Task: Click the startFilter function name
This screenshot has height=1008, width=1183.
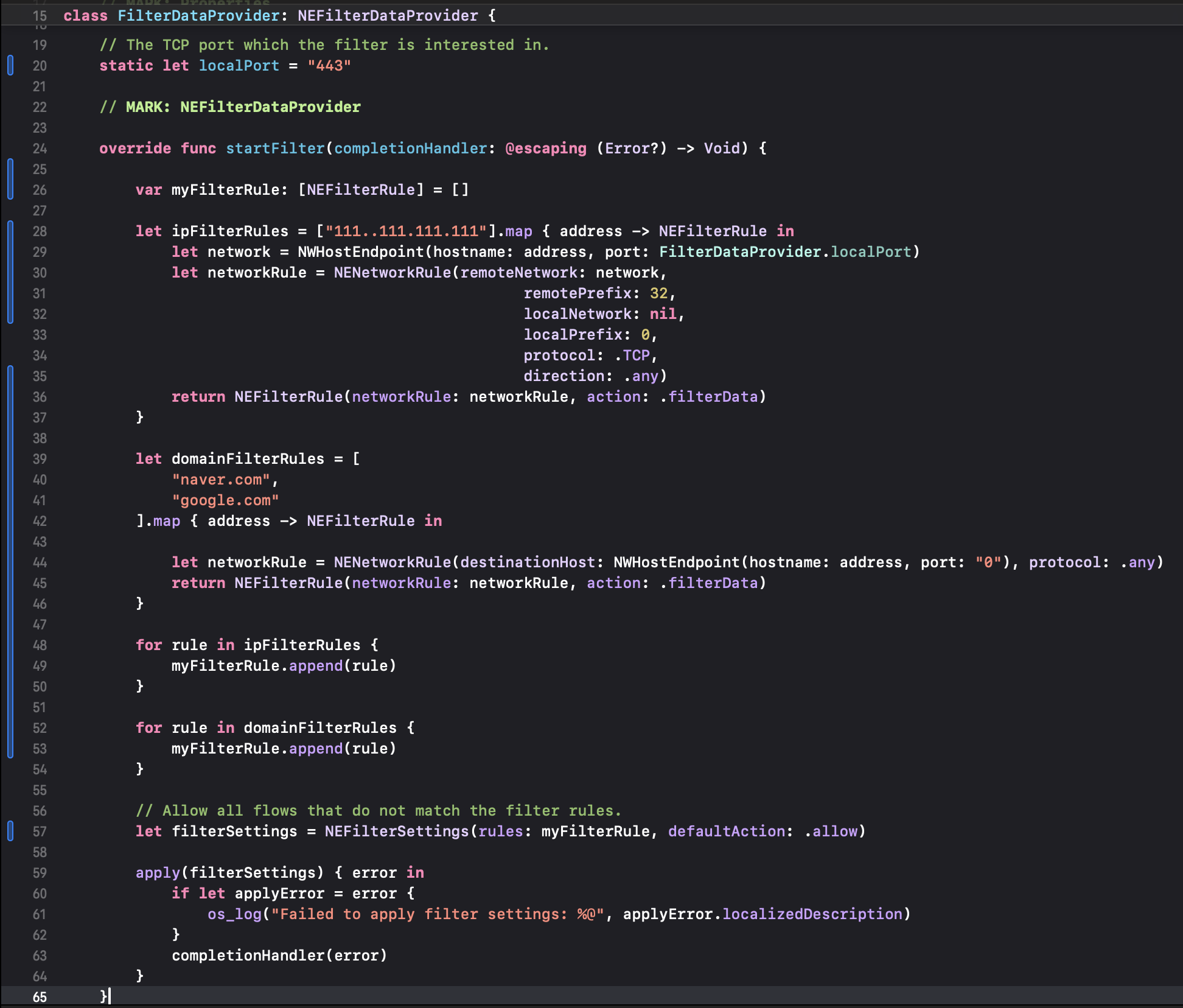Action: (x=275, y=149)
